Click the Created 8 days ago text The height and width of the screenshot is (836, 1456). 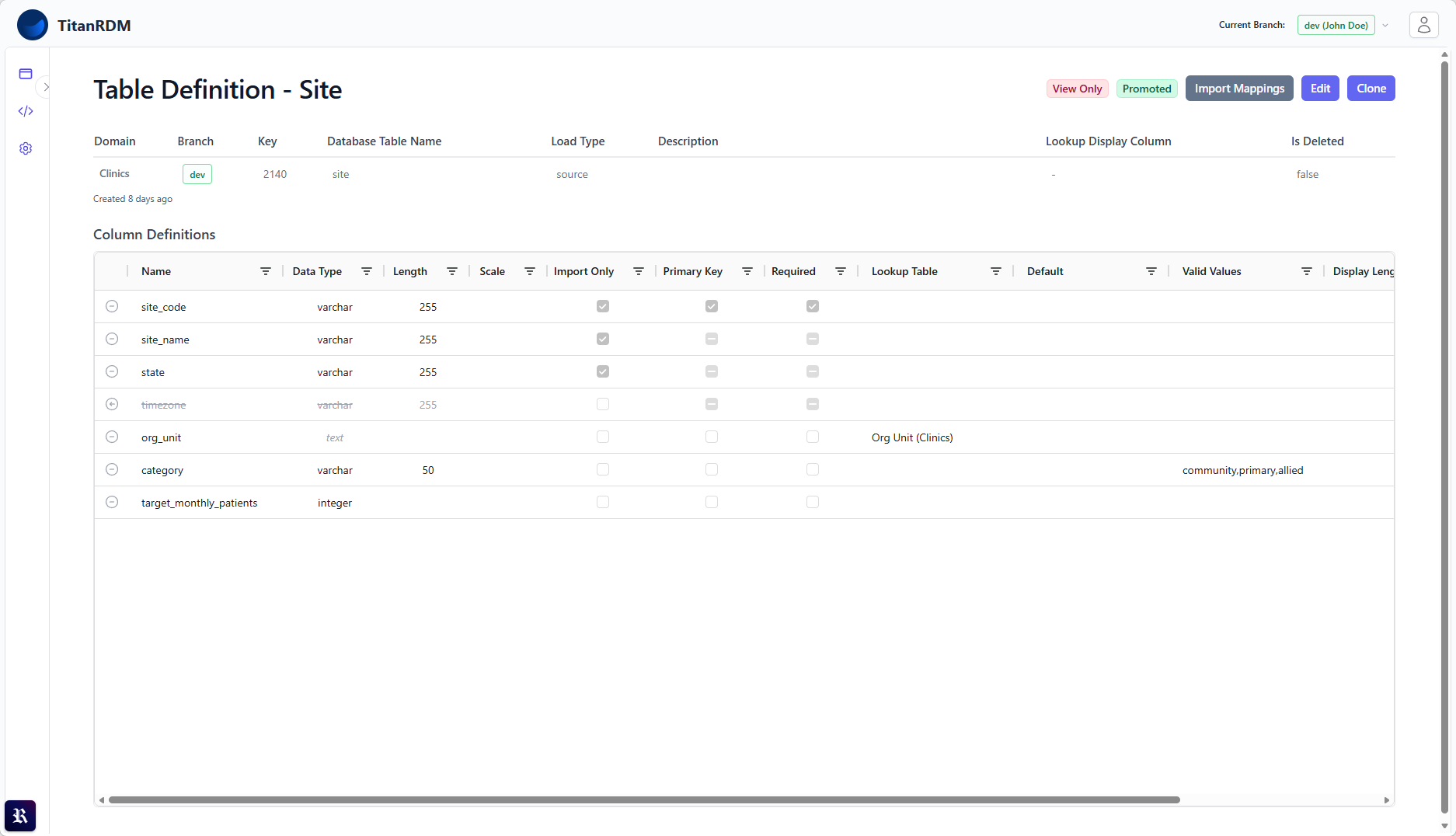(x=133, y=199)
